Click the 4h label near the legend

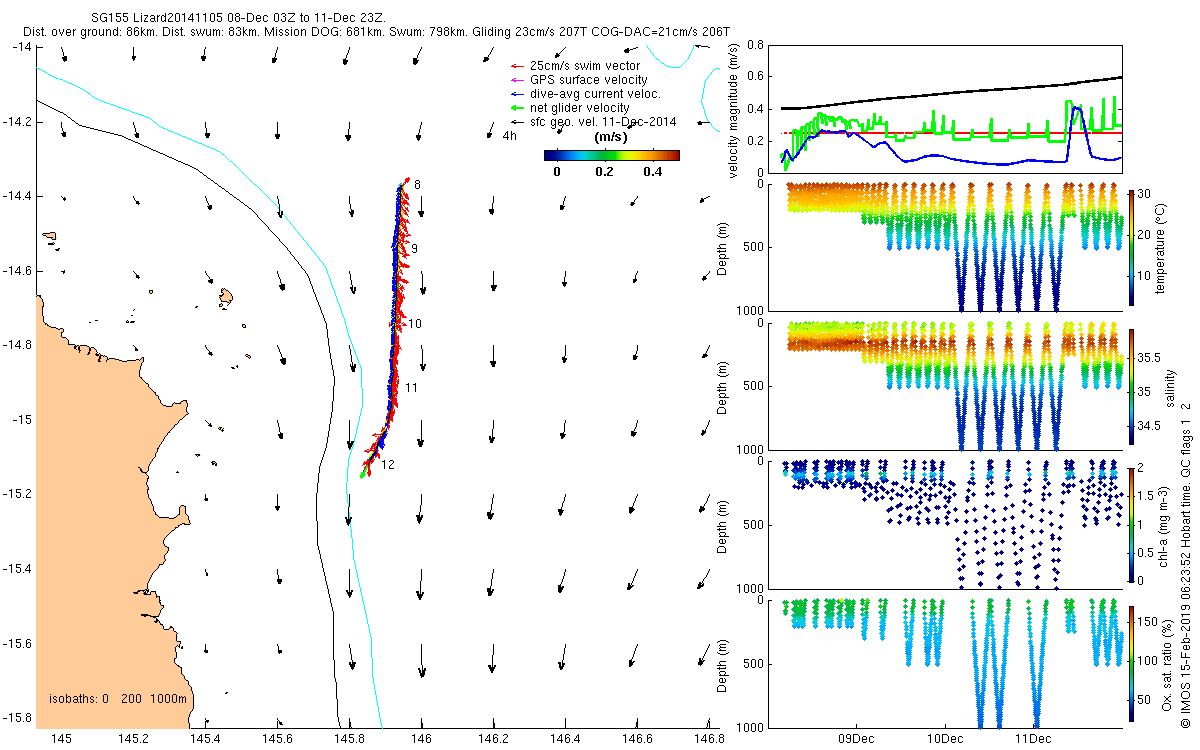point(509,136)
